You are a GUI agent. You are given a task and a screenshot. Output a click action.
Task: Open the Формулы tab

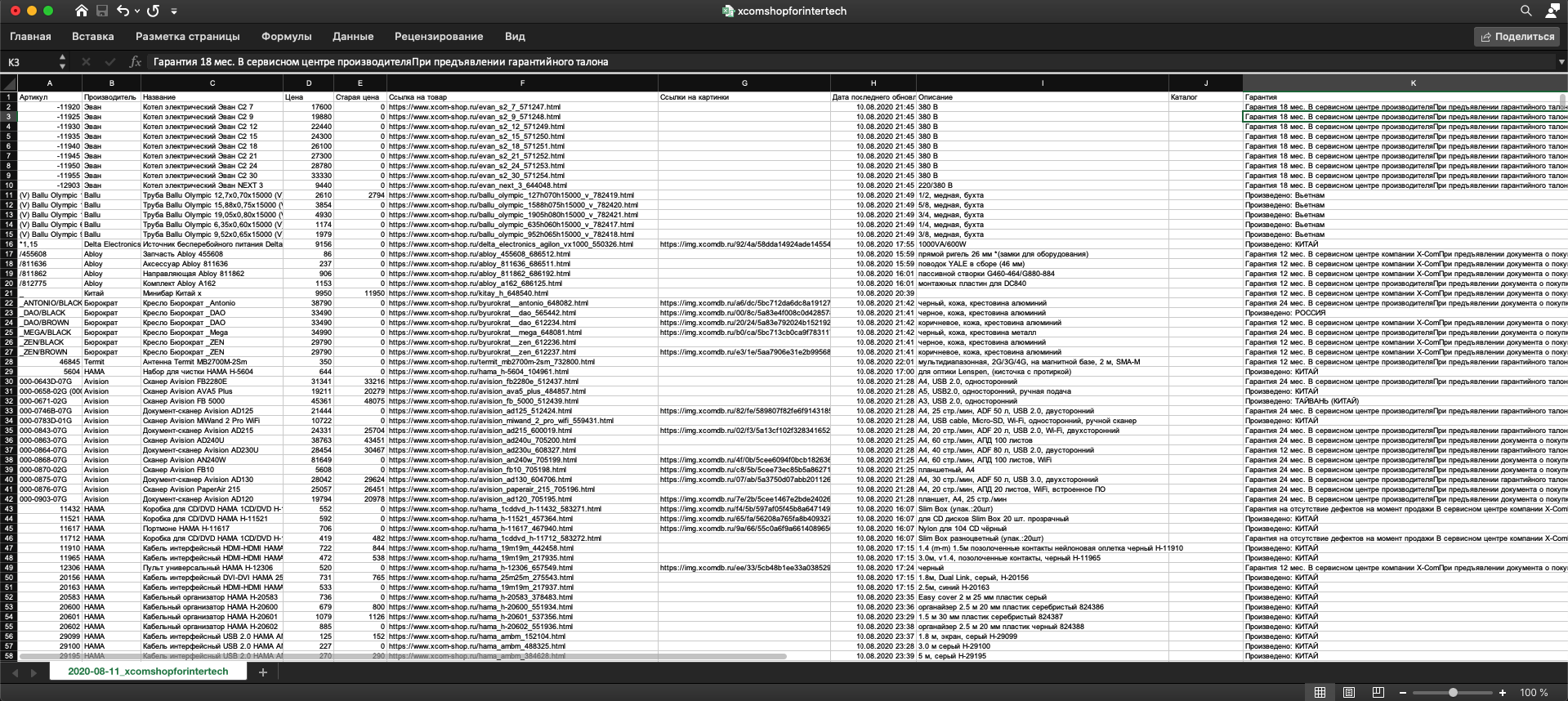point(287,36)
